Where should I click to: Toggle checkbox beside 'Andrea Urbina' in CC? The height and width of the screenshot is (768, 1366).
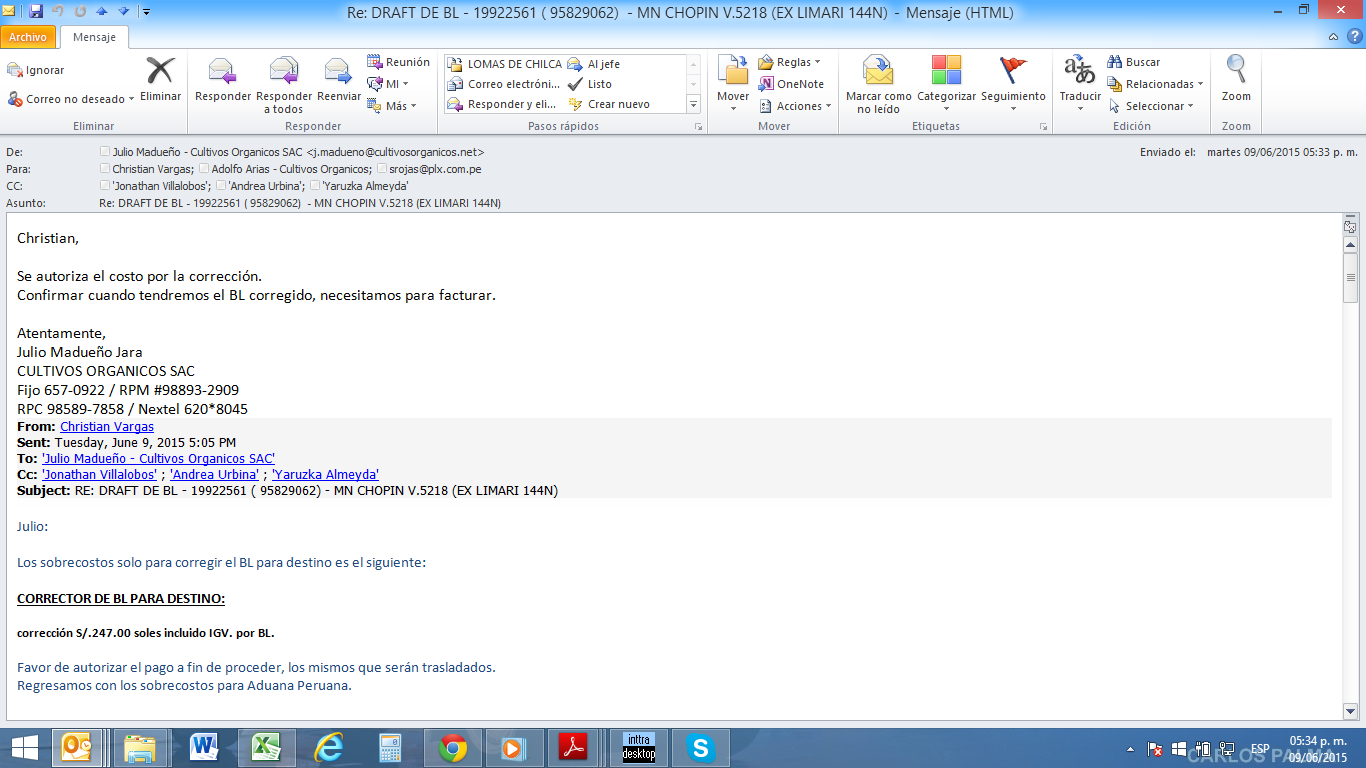221,185
